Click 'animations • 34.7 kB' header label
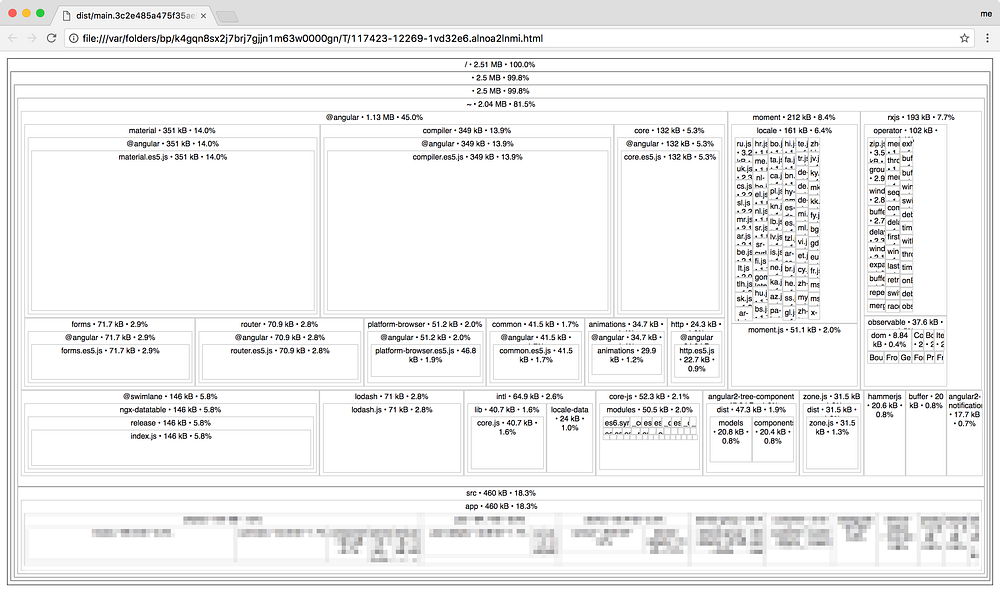 tap(626, 324)
